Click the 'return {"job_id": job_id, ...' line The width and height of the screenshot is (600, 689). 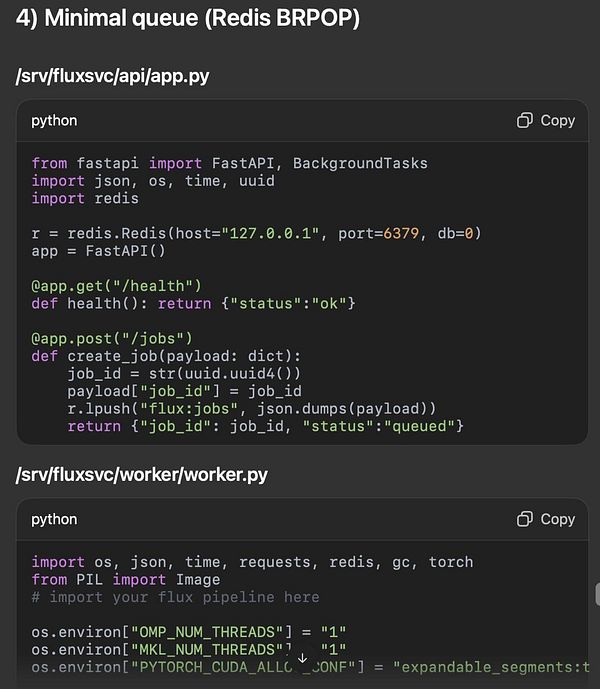(x=265, y=426)
